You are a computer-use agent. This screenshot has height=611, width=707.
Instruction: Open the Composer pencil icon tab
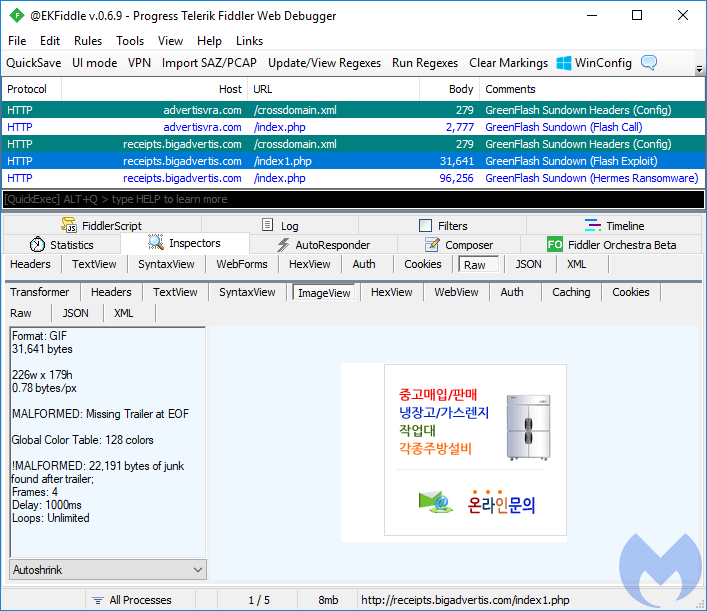431,245
